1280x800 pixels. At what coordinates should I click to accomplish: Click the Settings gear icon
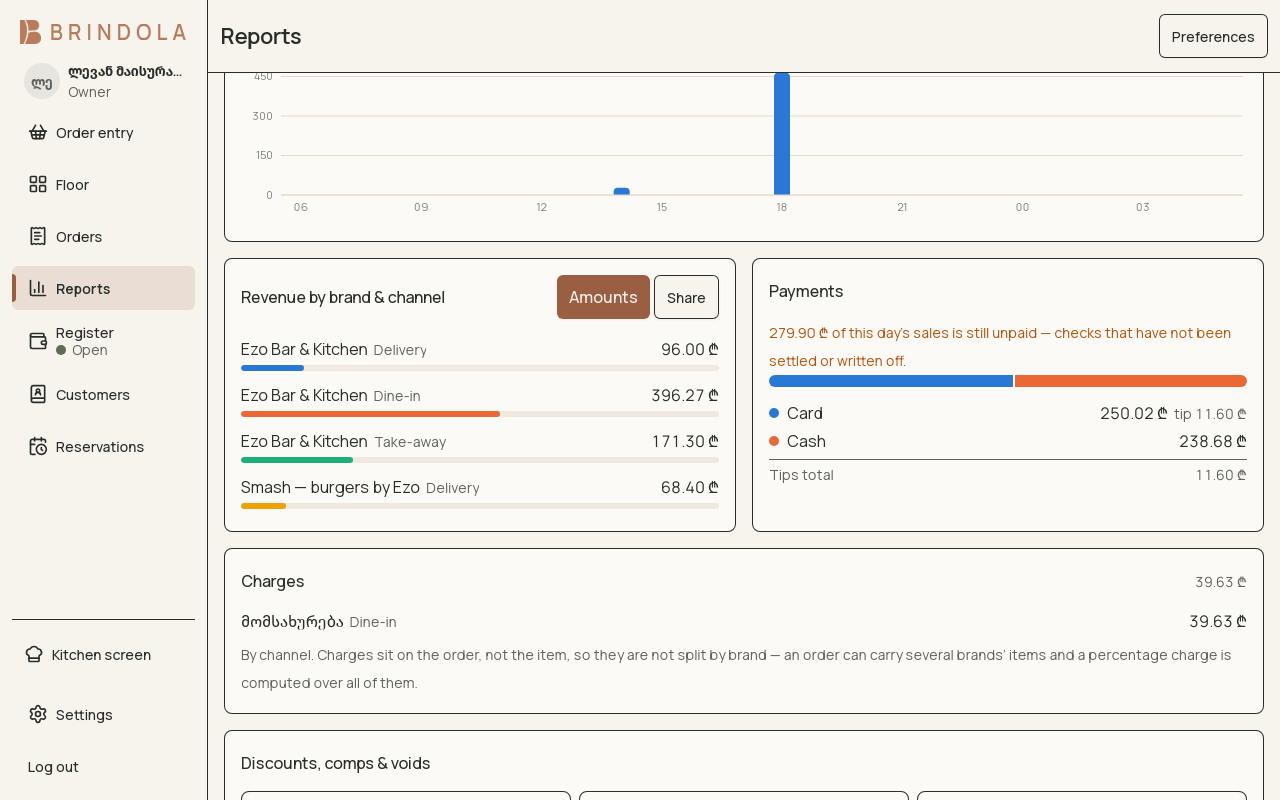point(38,714)
